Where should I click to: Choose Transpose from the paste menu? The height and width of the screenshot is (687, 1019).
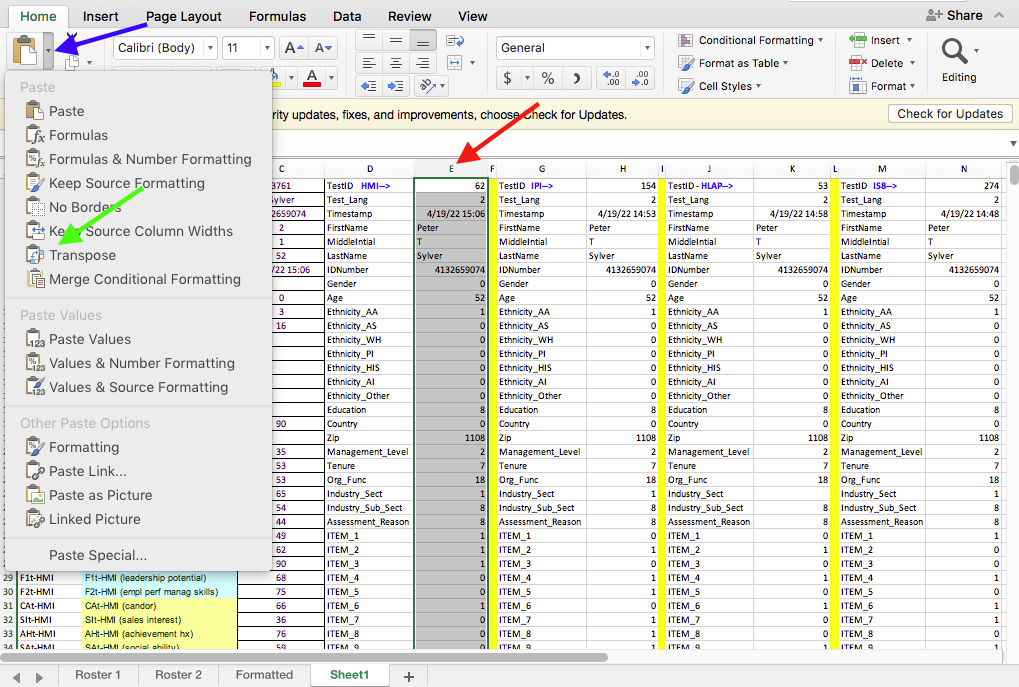(x=82, y=255)
